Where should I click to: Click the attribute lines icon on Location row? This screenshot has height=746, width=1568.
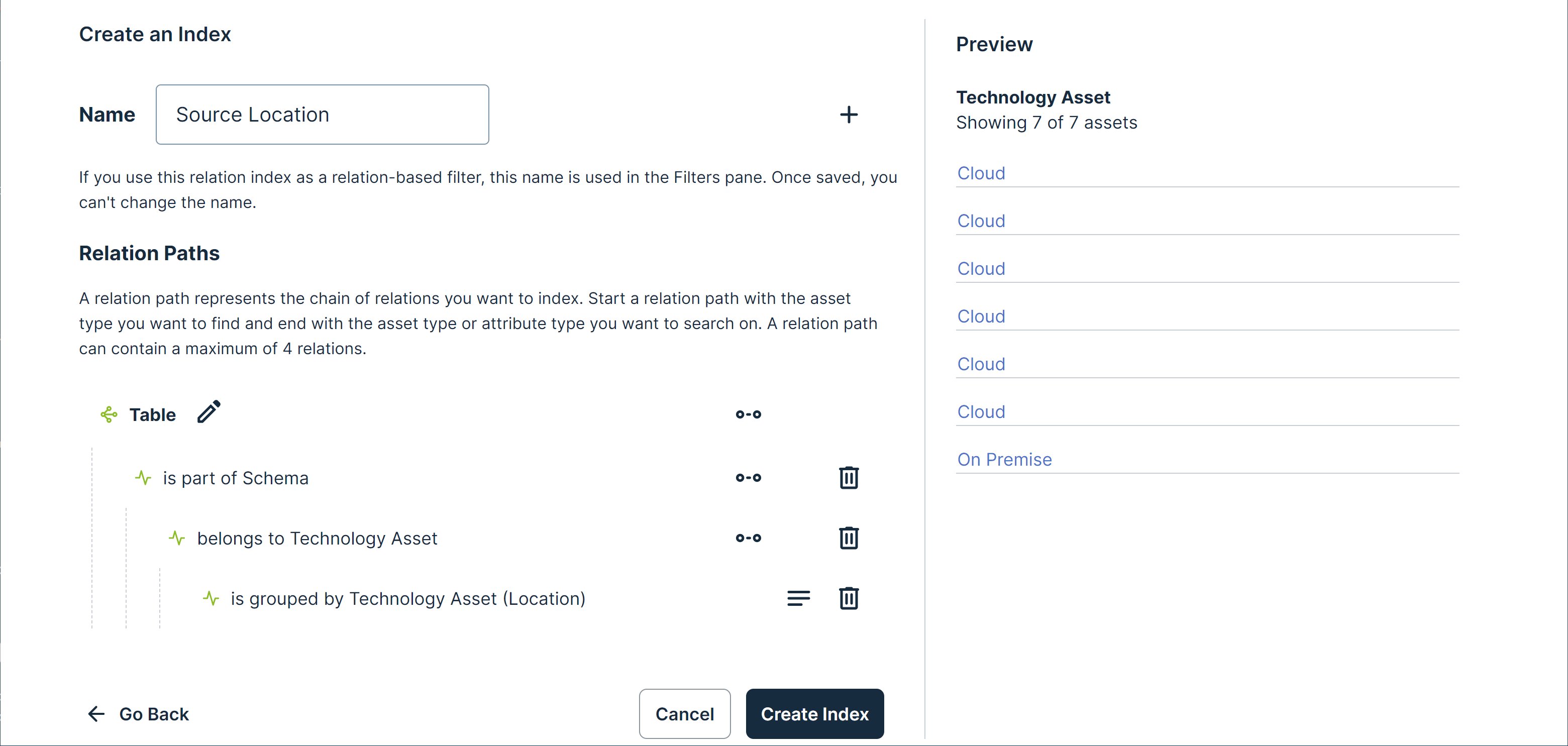point(798,598)
